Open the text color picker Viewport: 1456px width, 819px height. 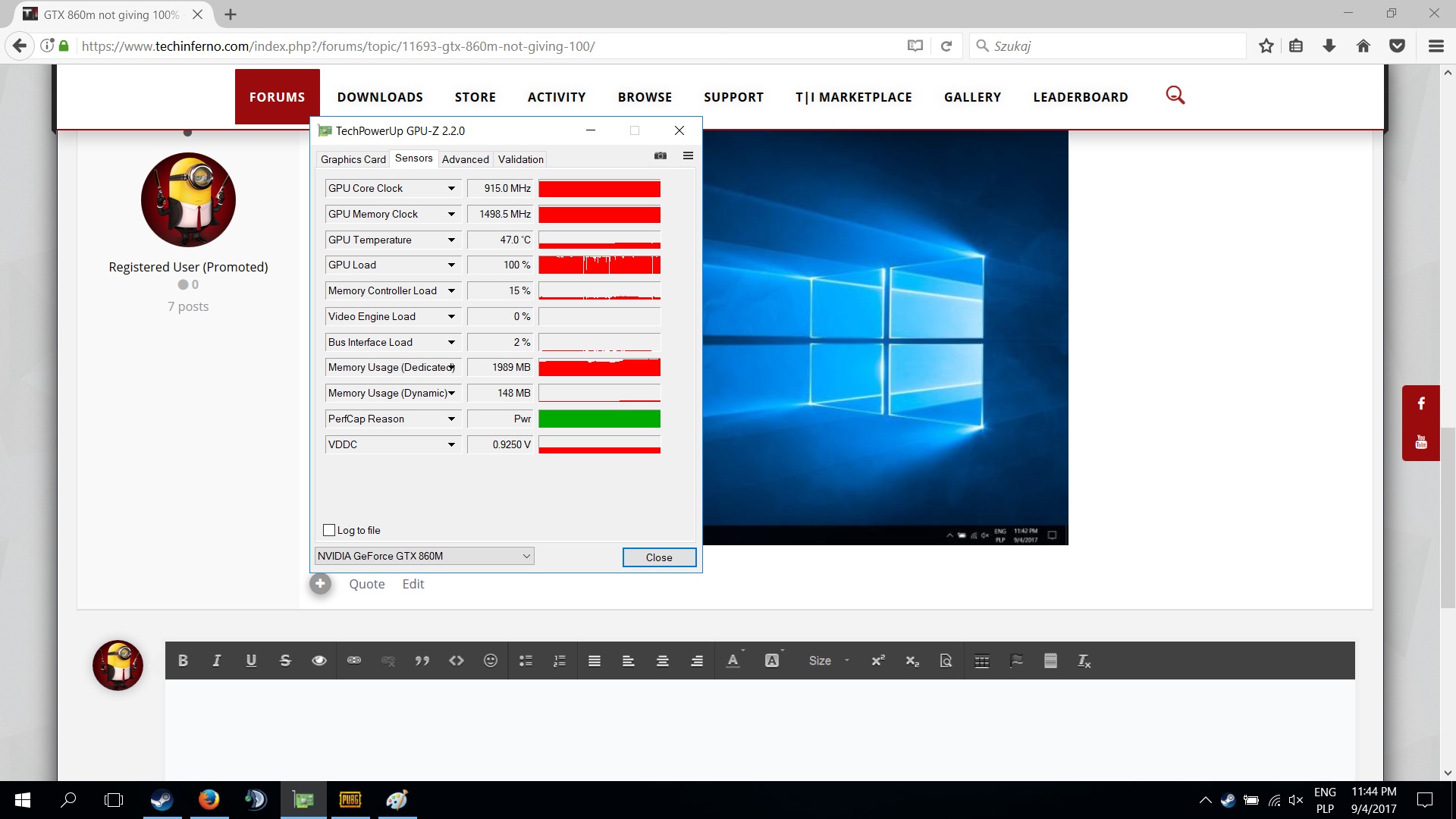point(733,661)
